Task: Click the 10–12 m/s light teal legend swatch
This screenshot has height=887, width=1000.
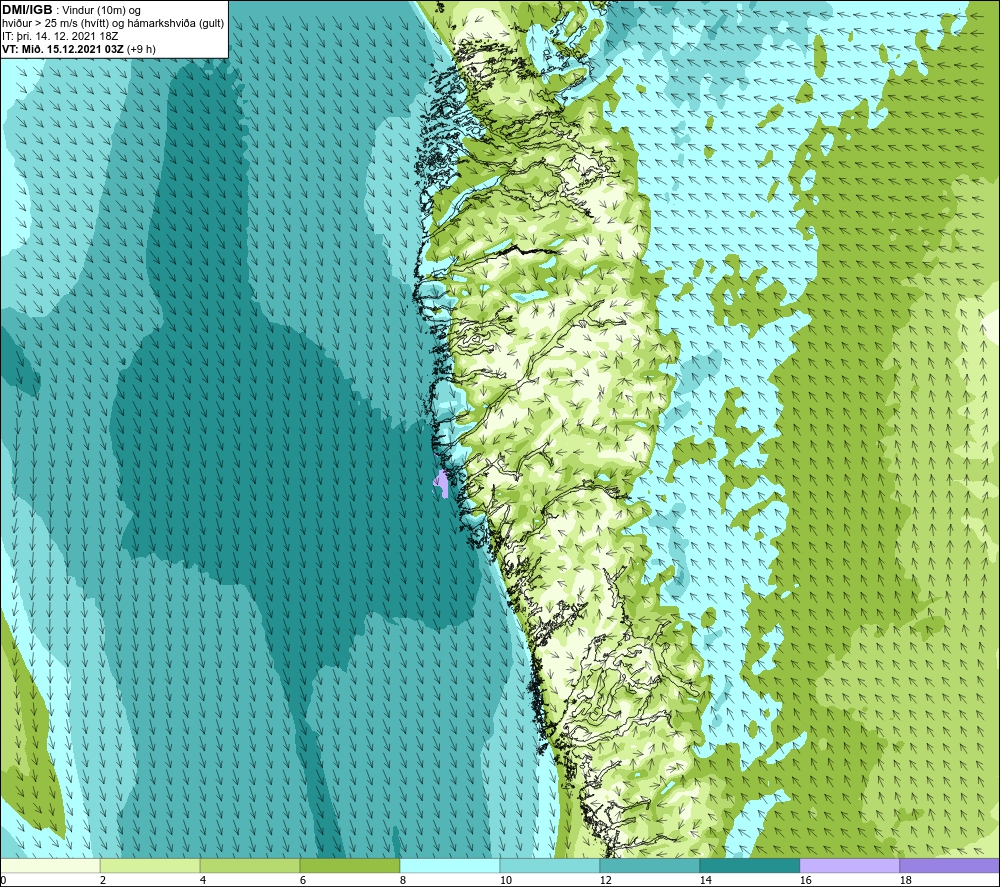Action: [x=550, y=865]
